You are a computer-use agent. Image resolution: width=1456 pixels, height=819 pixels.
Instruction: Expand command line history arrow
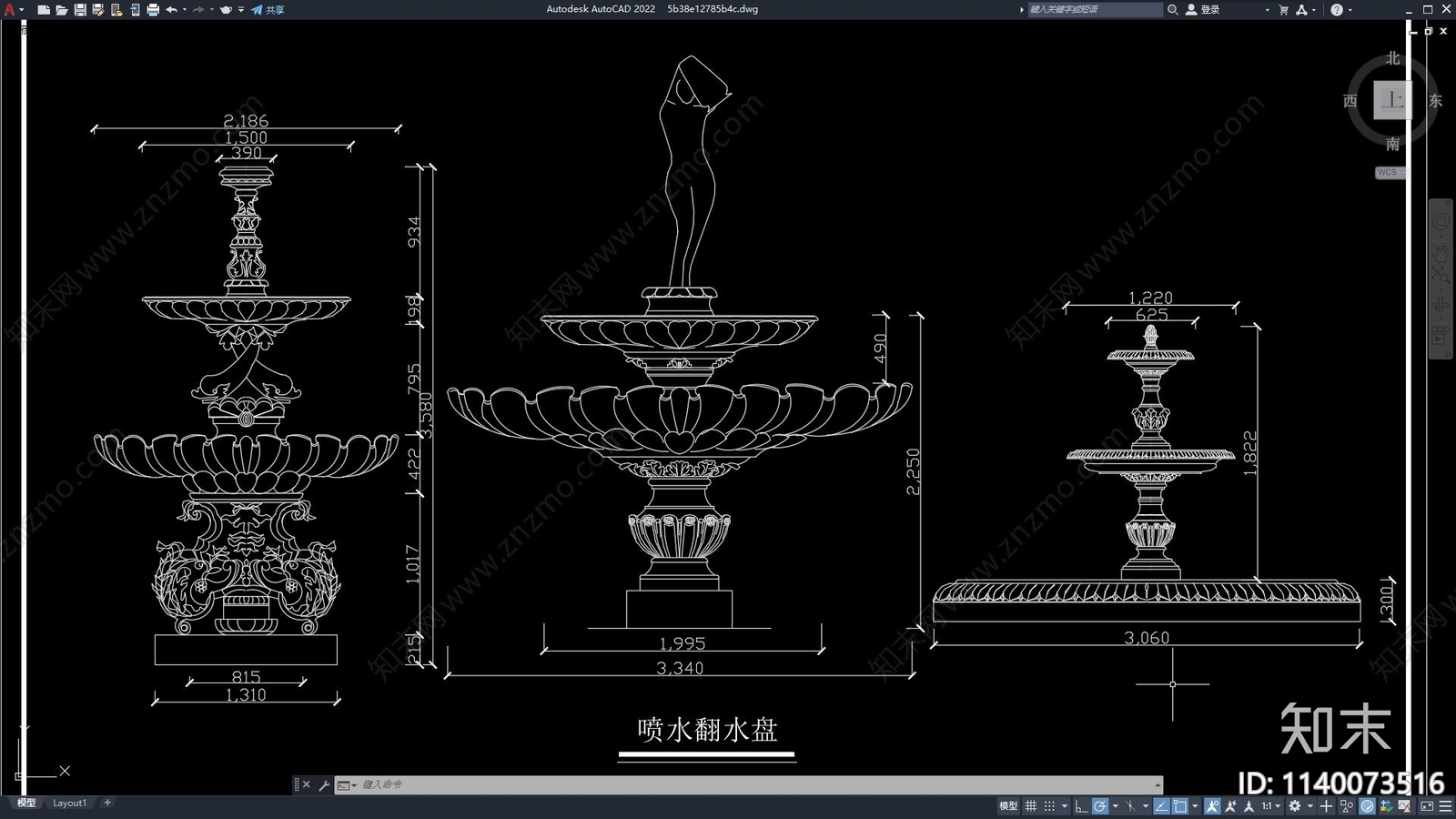(1158, 785)
